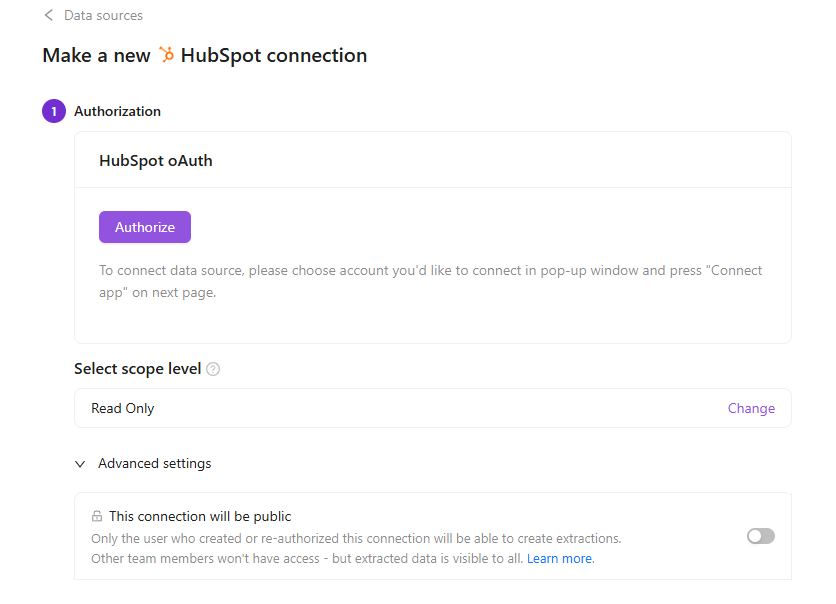This screenshot has width=836, height=604.
Task: Open the Learn more link
Action: pos(560,558)
